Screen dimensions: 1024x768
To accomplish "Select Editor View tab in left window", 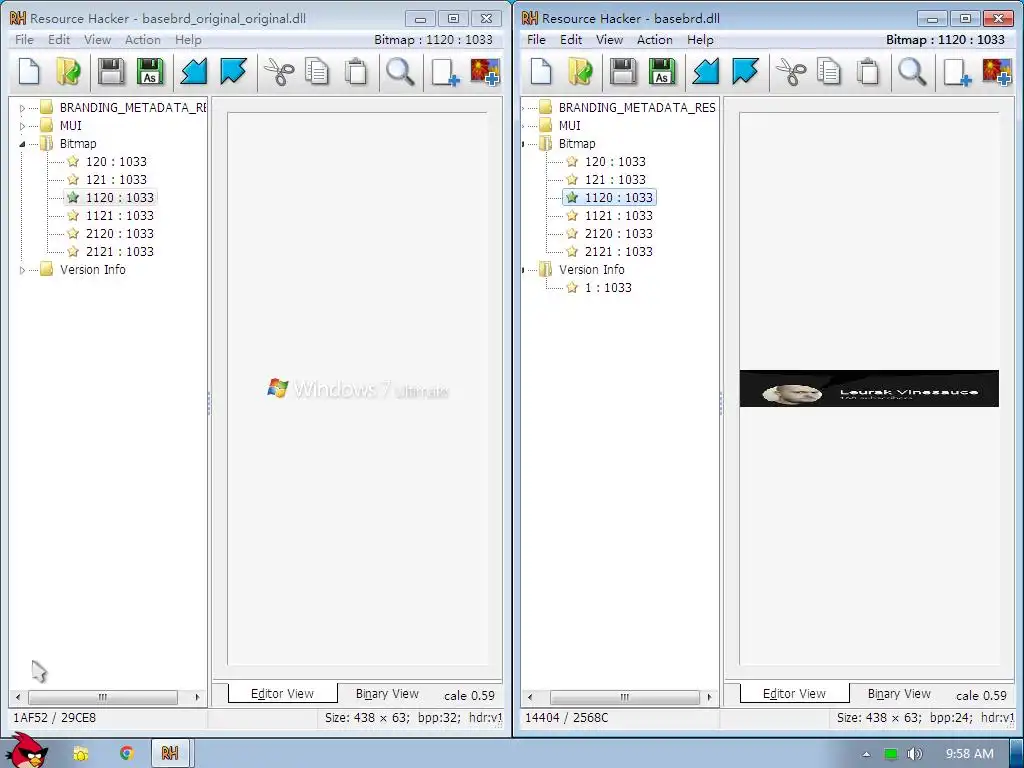I will tap(283, 694).
